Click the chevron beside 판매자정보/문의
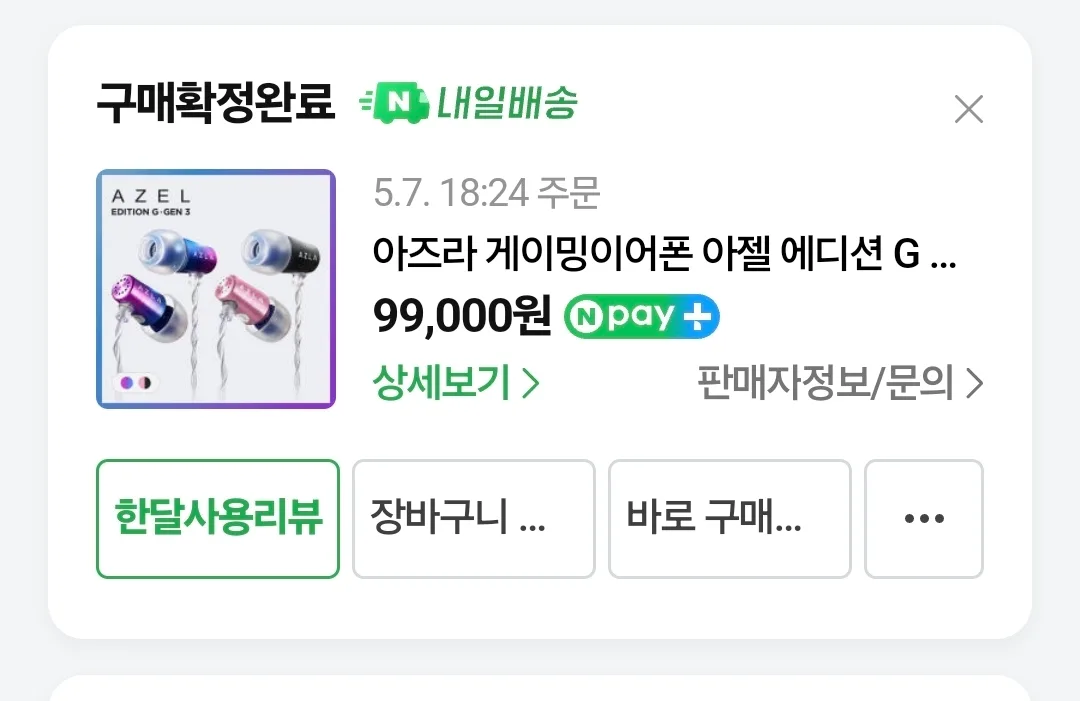1080x701 pixels. [x=975, y=384]
